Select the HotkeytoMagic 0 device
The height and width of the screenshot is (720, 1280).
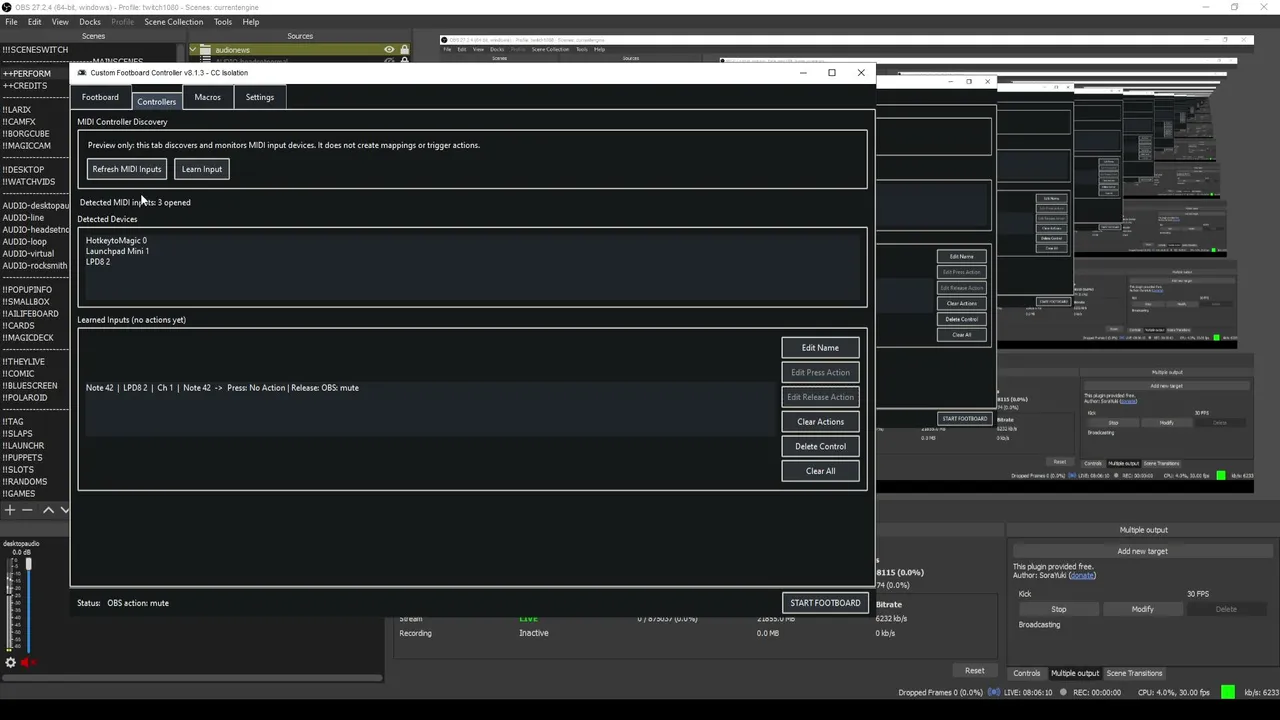pyautogui.click(x=116, y=240)
